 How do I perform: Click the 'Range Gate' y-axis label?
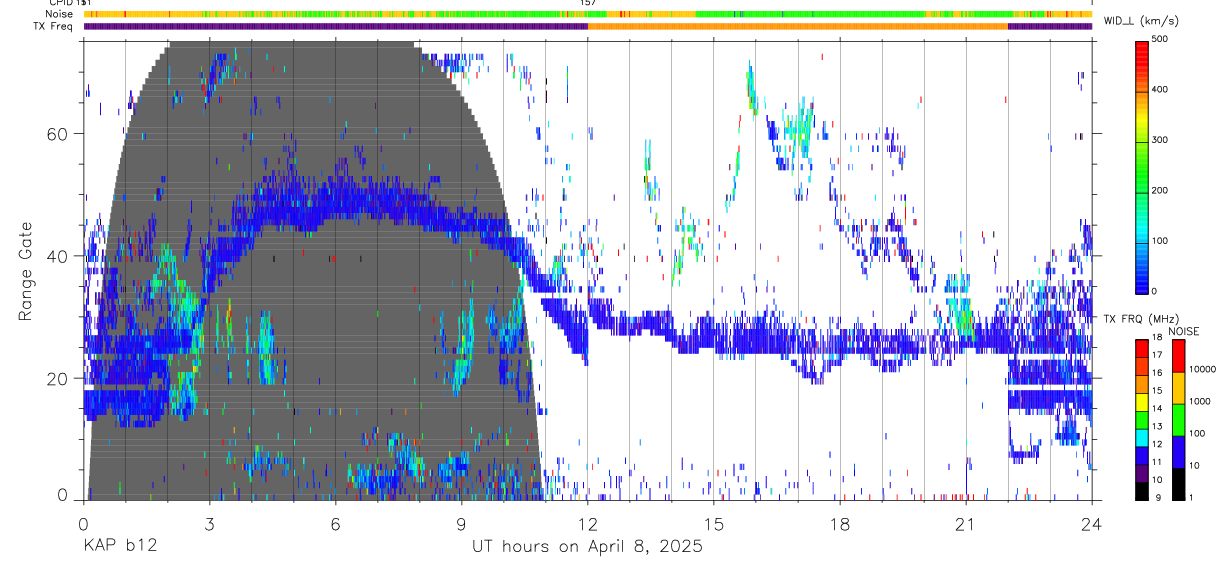[x=25, y=271]
